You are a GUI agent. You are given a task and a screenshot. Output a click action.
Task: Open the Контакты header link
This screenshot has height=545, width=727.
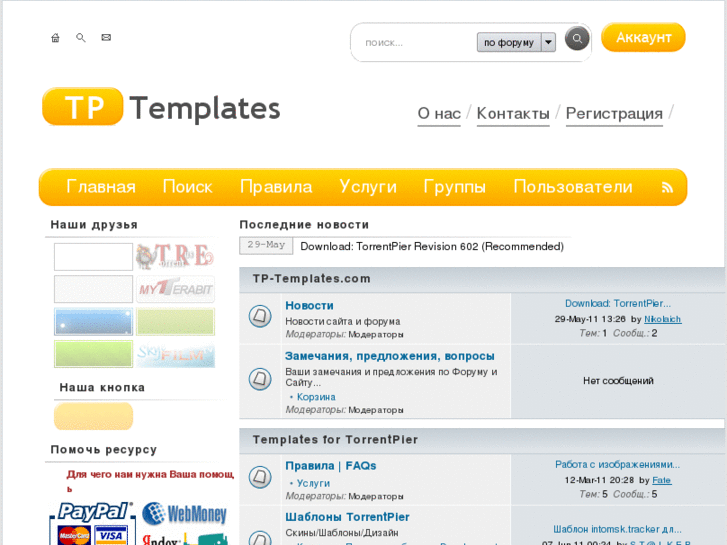pos(513,114)
